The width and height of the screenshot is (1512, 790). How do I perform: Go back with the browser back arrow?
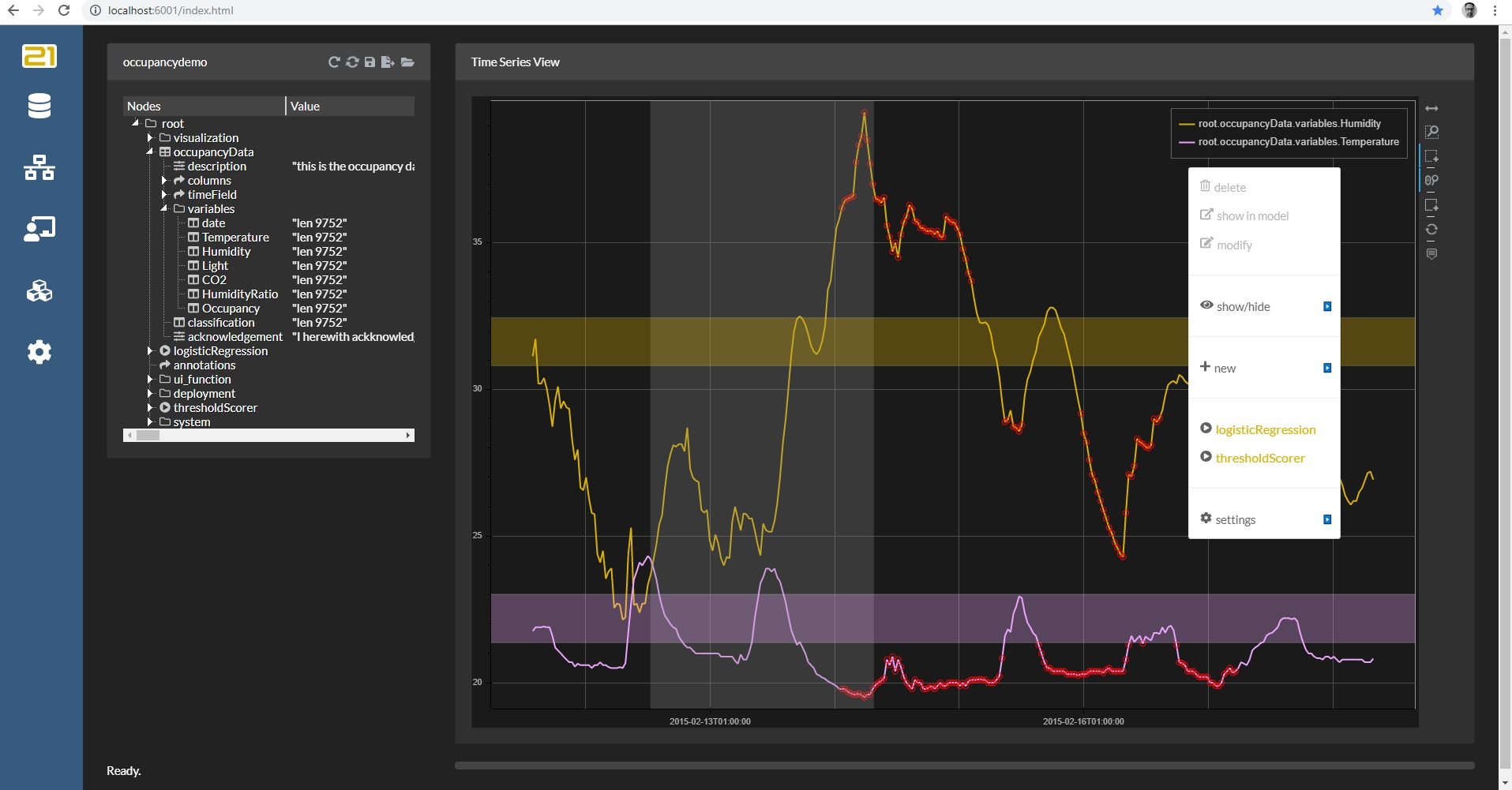13,10
